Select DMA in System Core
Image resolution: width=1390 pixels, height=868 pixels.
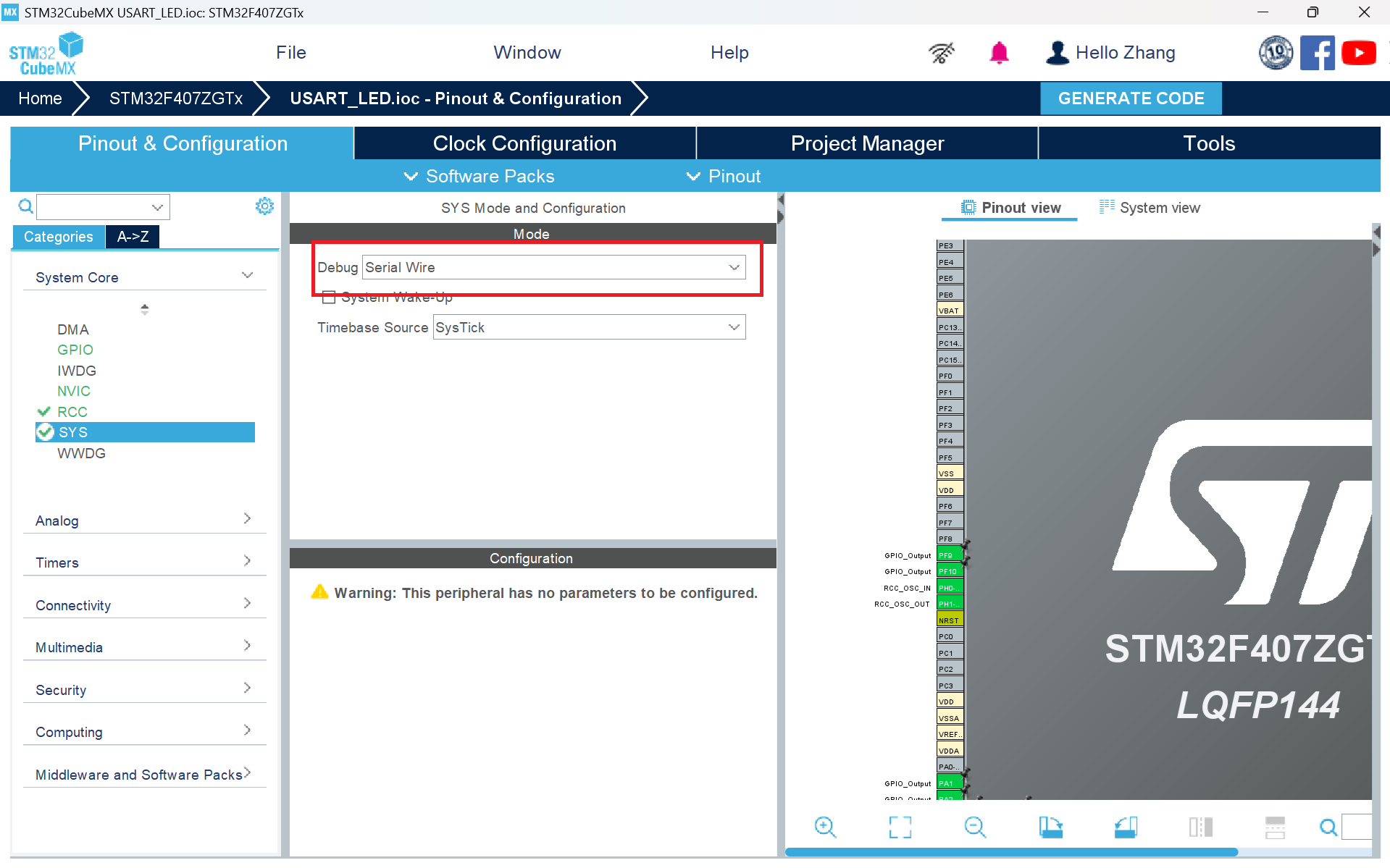[x=73, y=329]
